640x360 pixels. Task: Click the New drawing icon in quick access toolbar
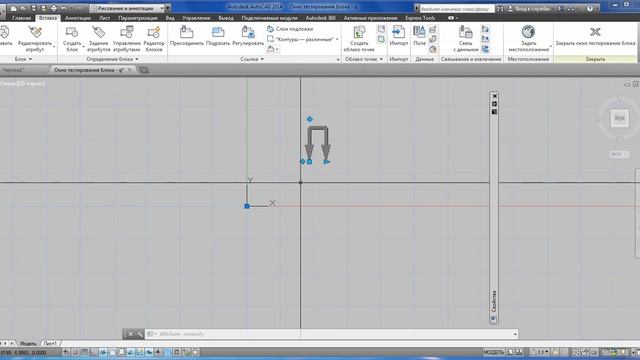pos(14,8)
